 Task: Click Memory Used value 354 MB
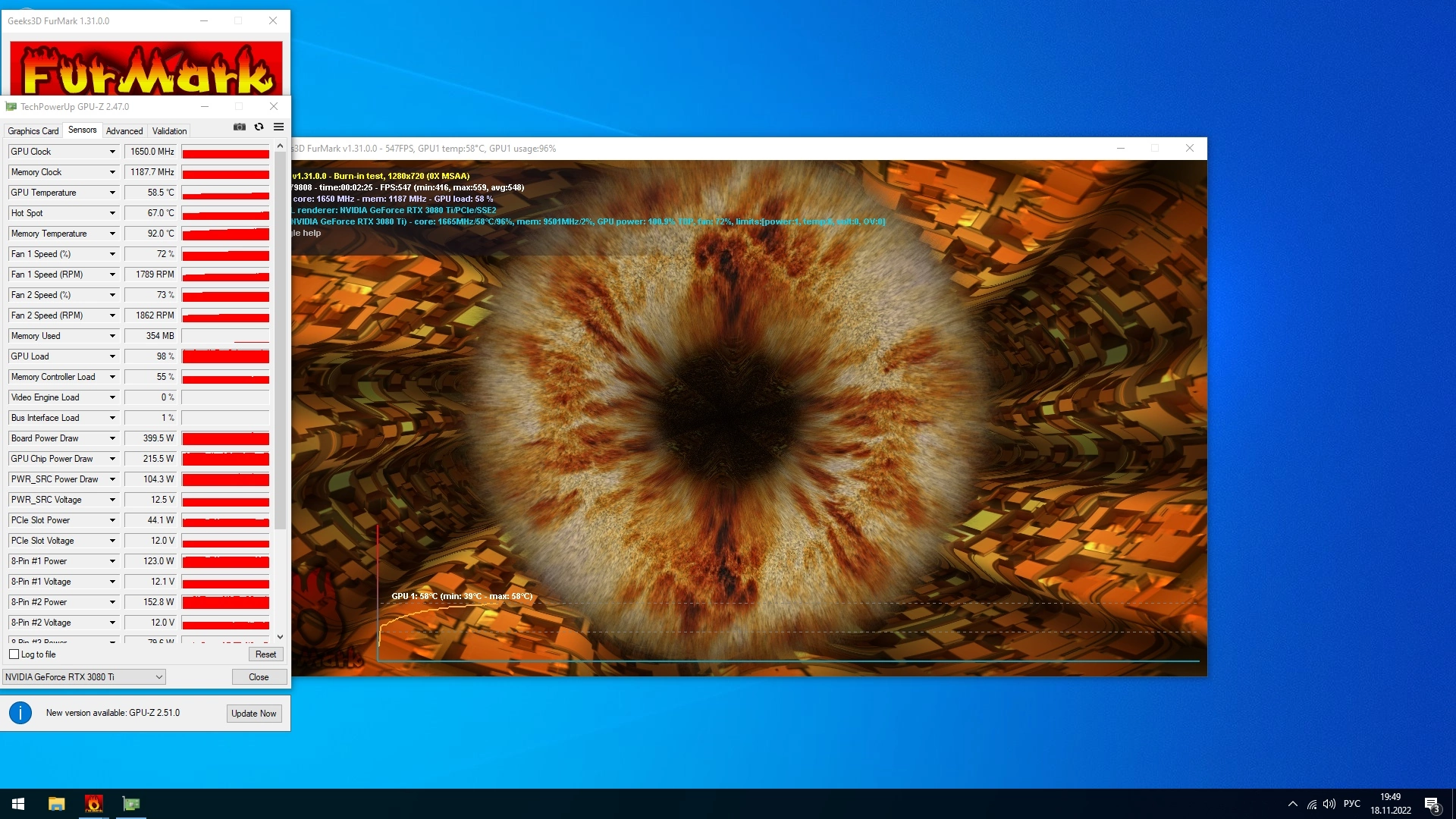[x=150, y=336]
